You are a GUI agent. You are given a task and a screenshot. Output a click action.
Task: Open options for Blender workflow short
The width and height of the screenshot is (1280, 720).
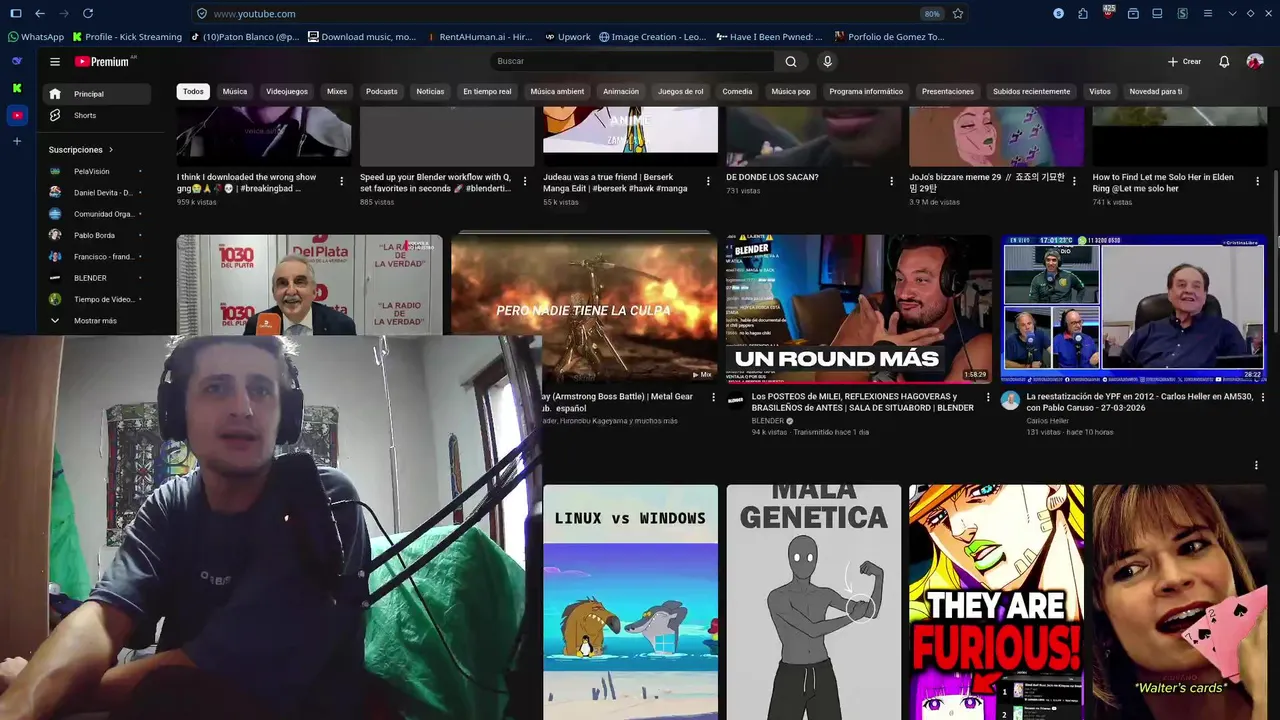click(x=525, y=182)
